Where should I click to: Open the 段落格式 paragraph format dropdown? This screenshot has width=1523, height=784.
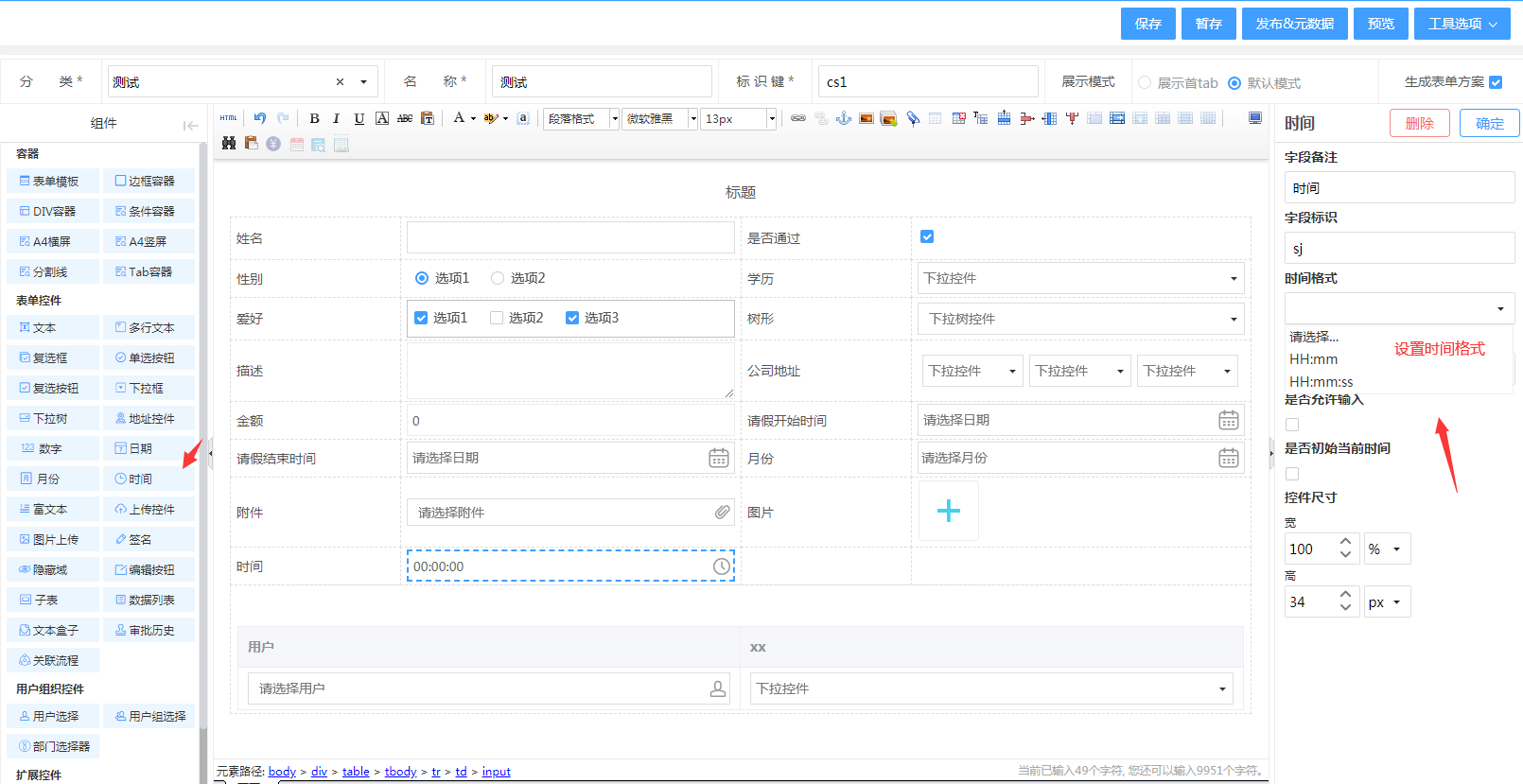pyautogui.click(x=581, y=118)
